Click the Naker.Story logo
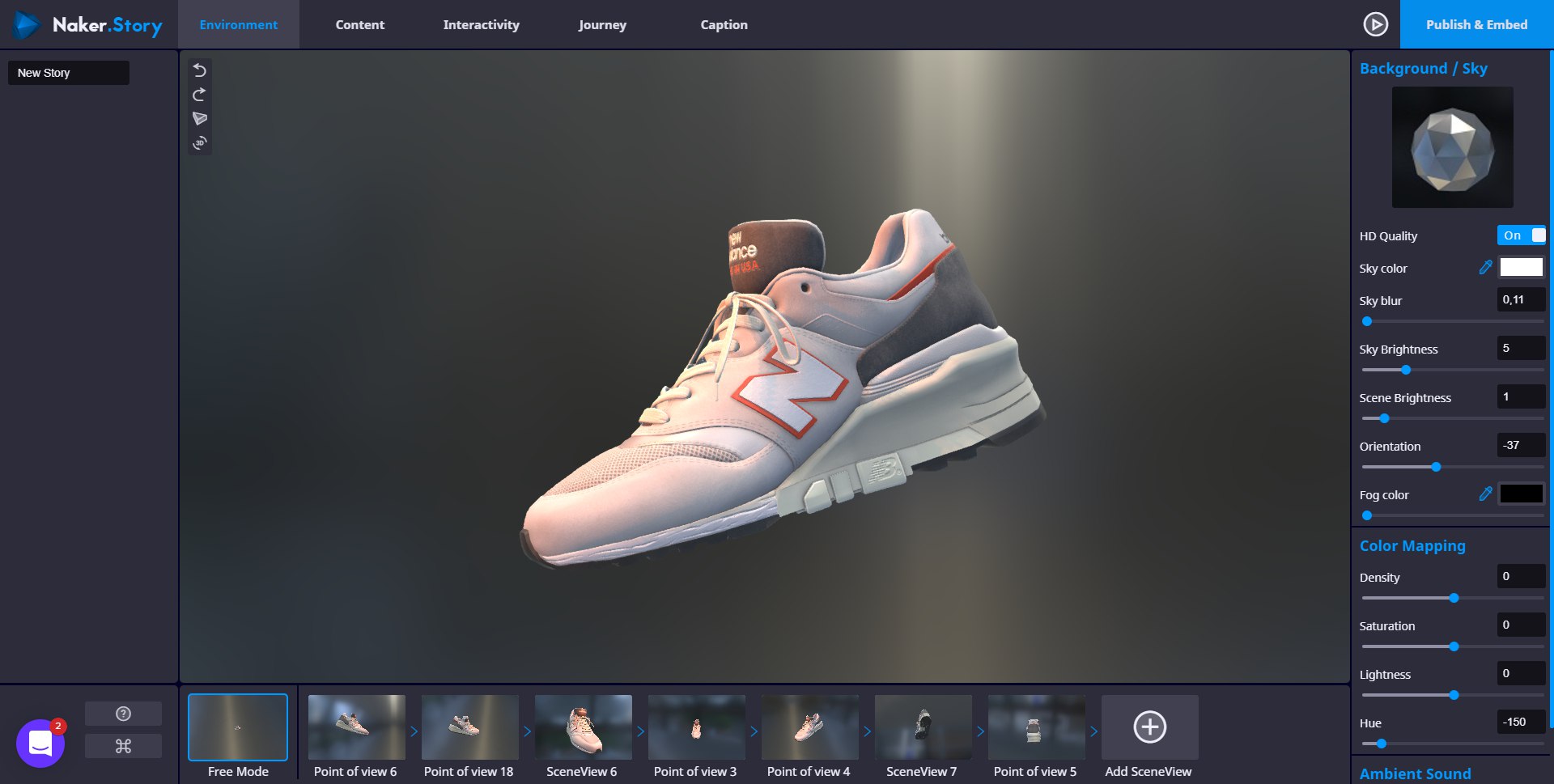This screenshot has width=1554, height=784. click(x=88, y=25)
